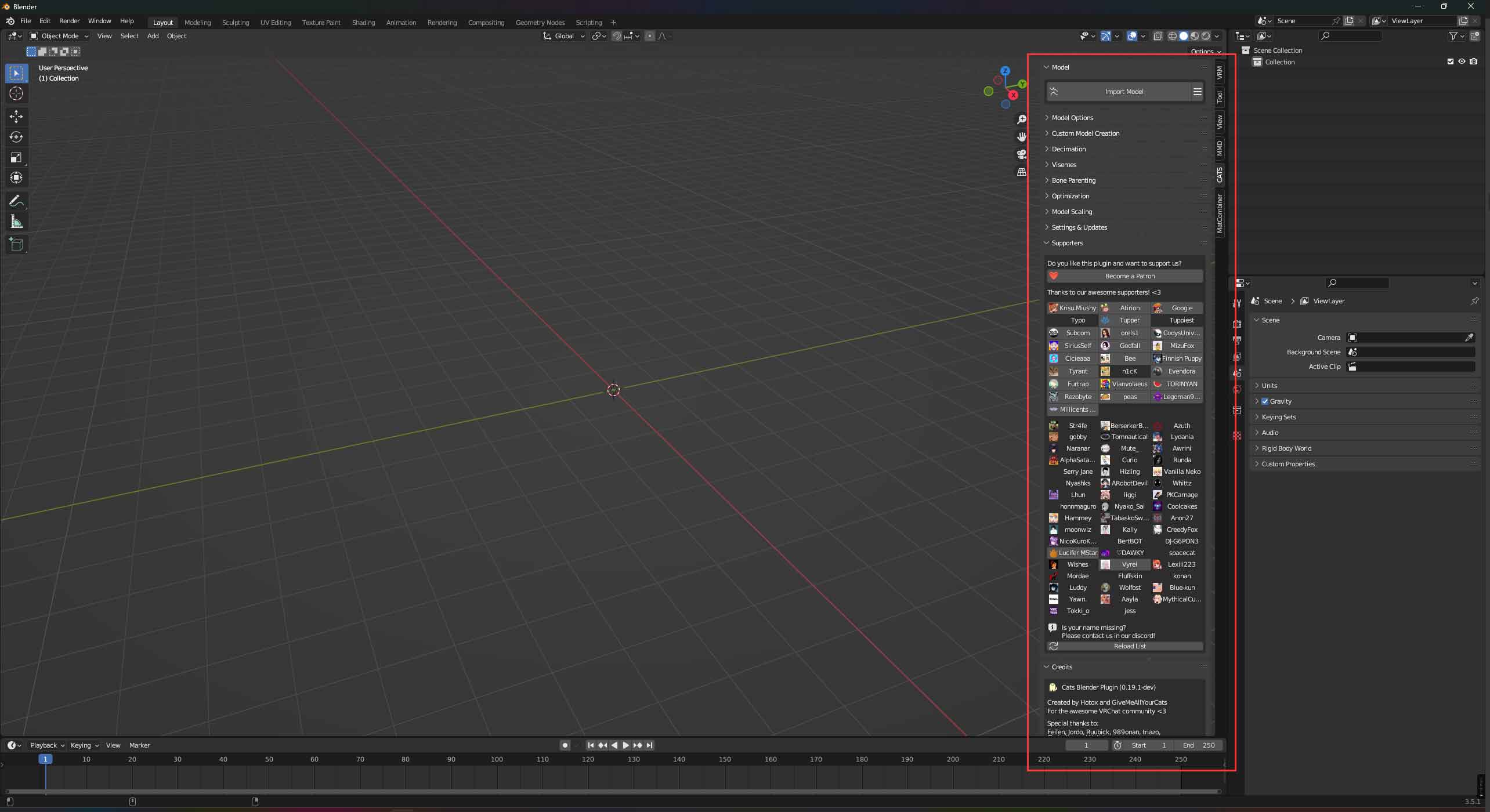
Task: Click the Add Cube tool
Action: [16, 244]
